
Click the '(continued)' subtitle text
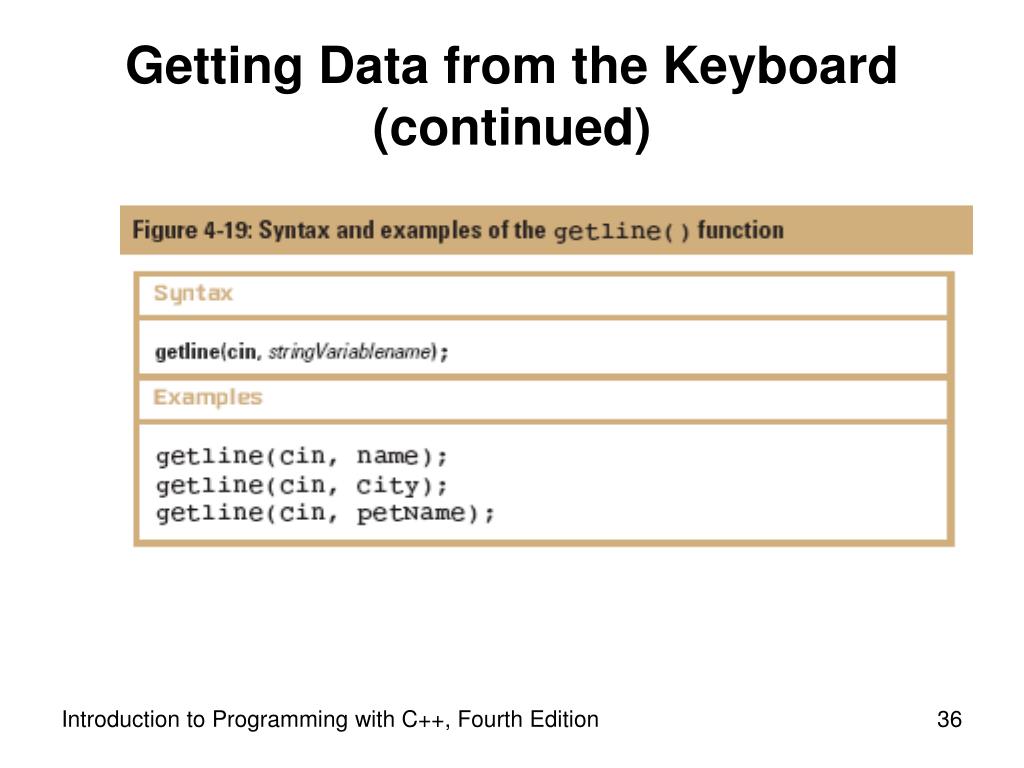511,127
